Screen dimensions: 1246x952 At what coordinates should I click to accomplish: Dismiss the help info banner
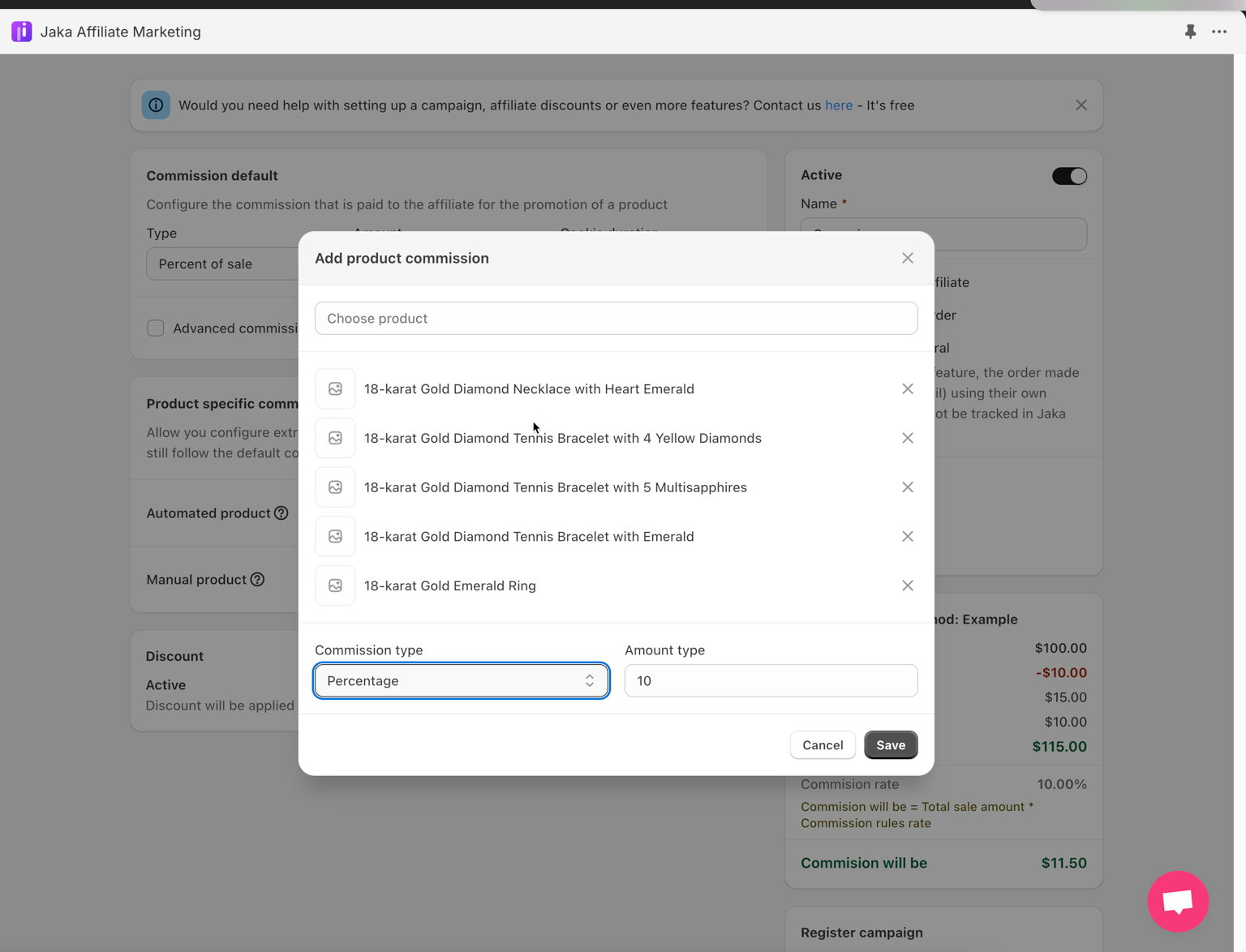click(1081, 105)
